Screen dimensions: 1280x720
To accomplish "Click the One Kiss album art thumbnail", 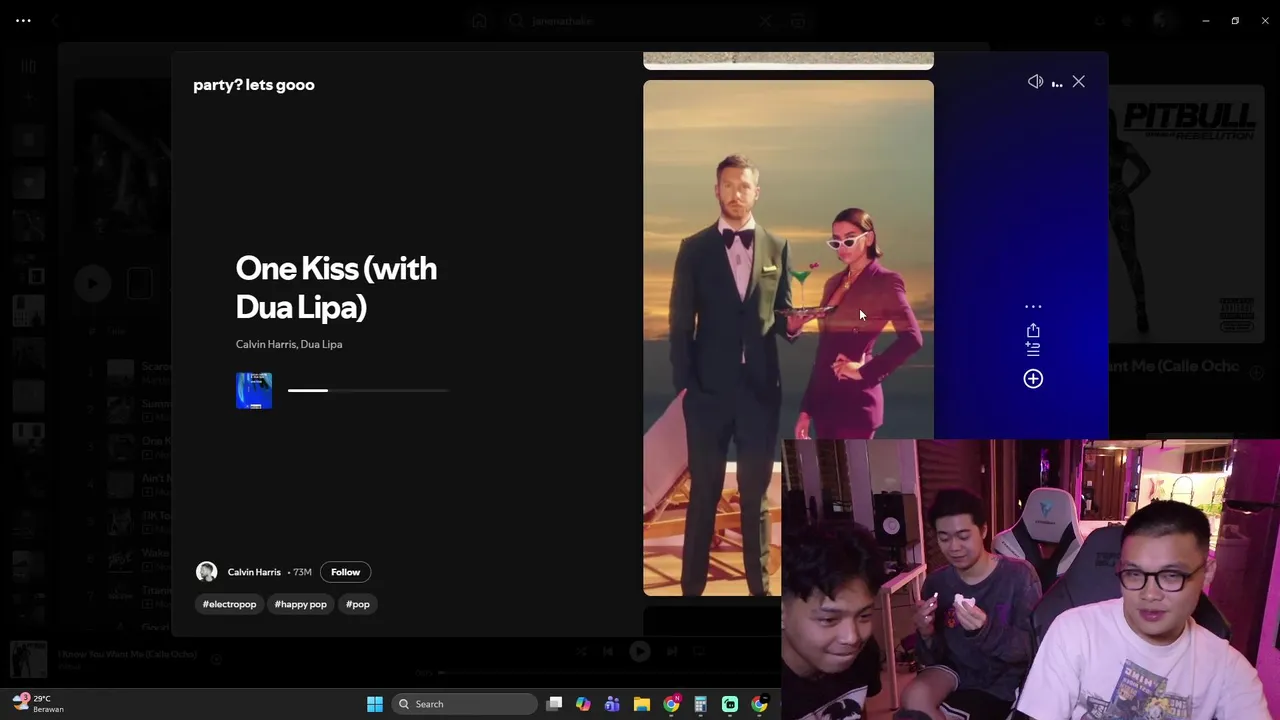I will [x=254, y=391].
